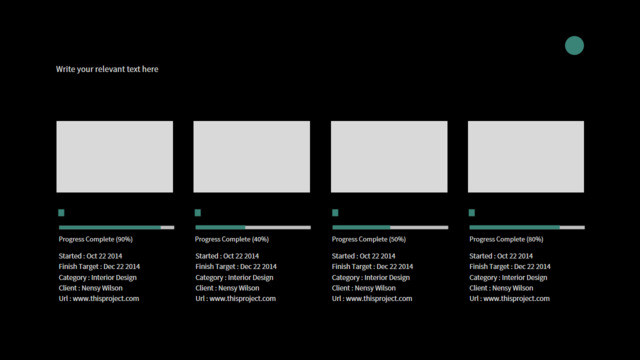Click teal square above 40% progress bar
The width and height of the screenshot is (640, 360).
(198, 213)
